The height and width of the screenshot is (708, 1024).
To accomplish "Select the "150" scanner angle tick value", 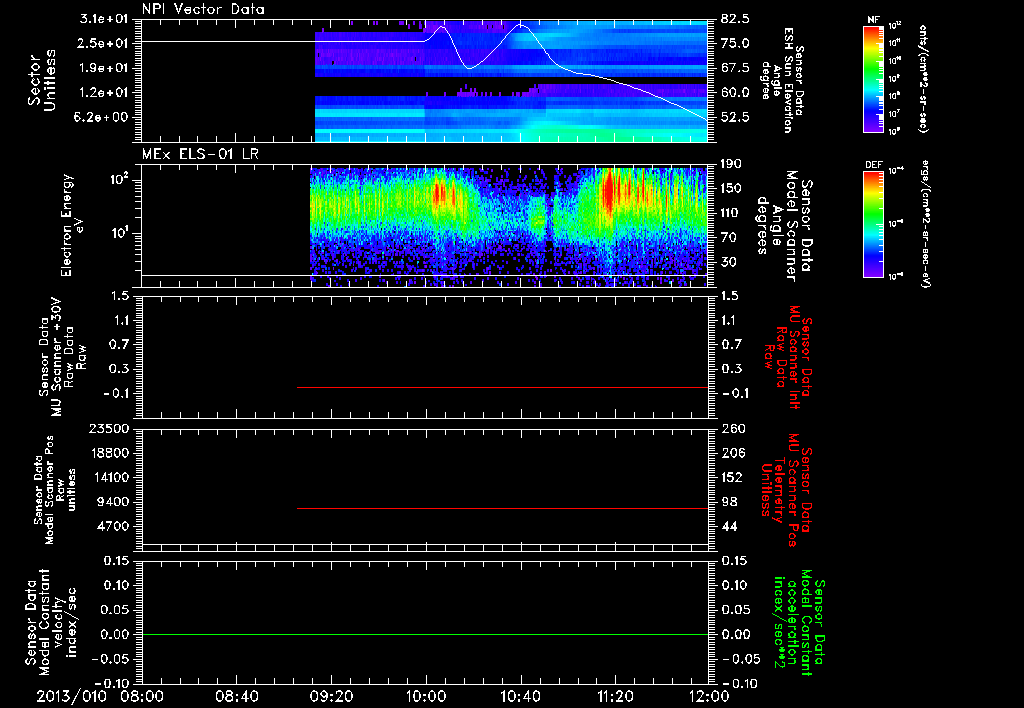I will tap(731, 189).
